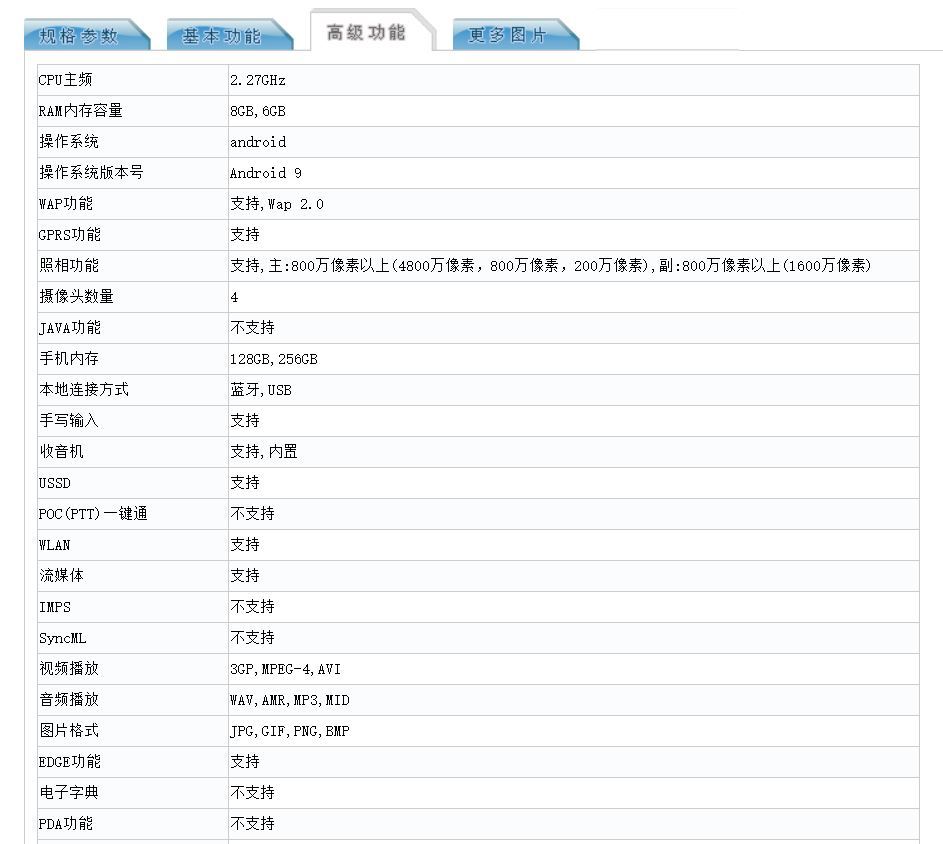This screenshot has height=844, width=943.
Task: Click 支持 in the WLAN row
Action: (245, 544)
